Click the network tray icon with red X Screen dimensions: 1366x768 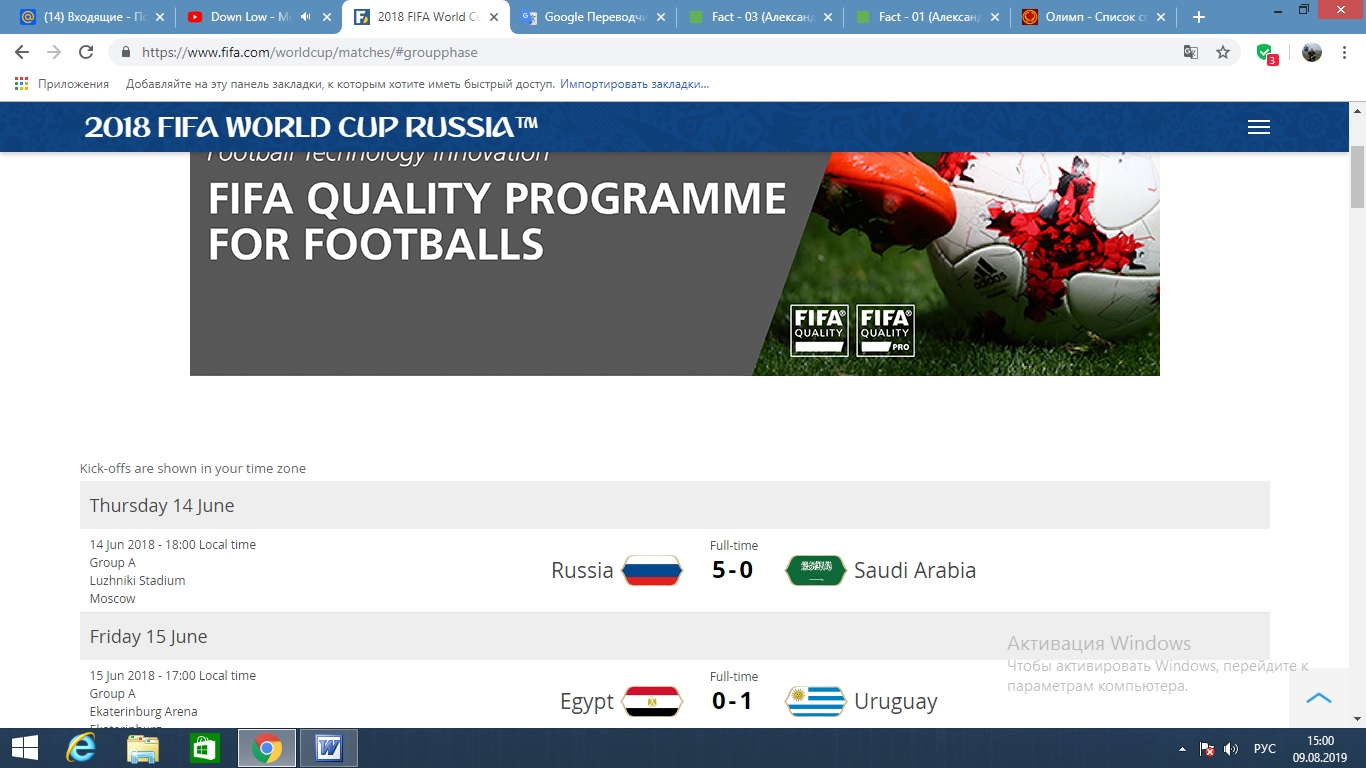1207,749
